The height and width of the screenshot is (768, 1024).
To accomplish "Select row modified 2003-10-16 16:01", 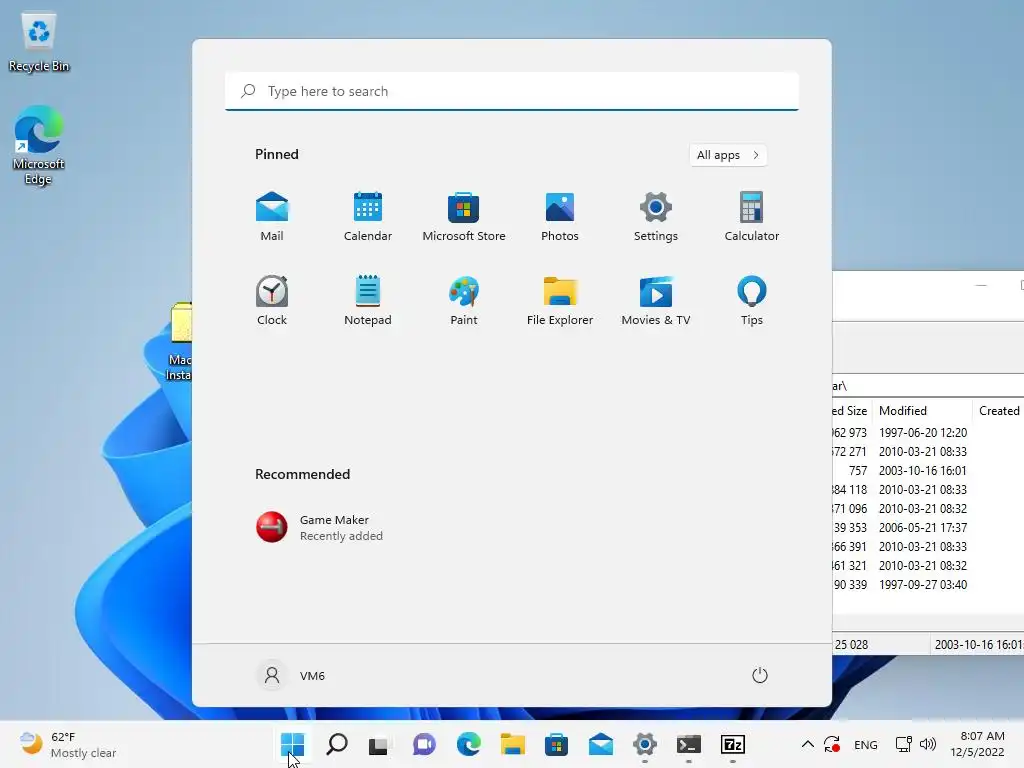I will click(928, 471).
